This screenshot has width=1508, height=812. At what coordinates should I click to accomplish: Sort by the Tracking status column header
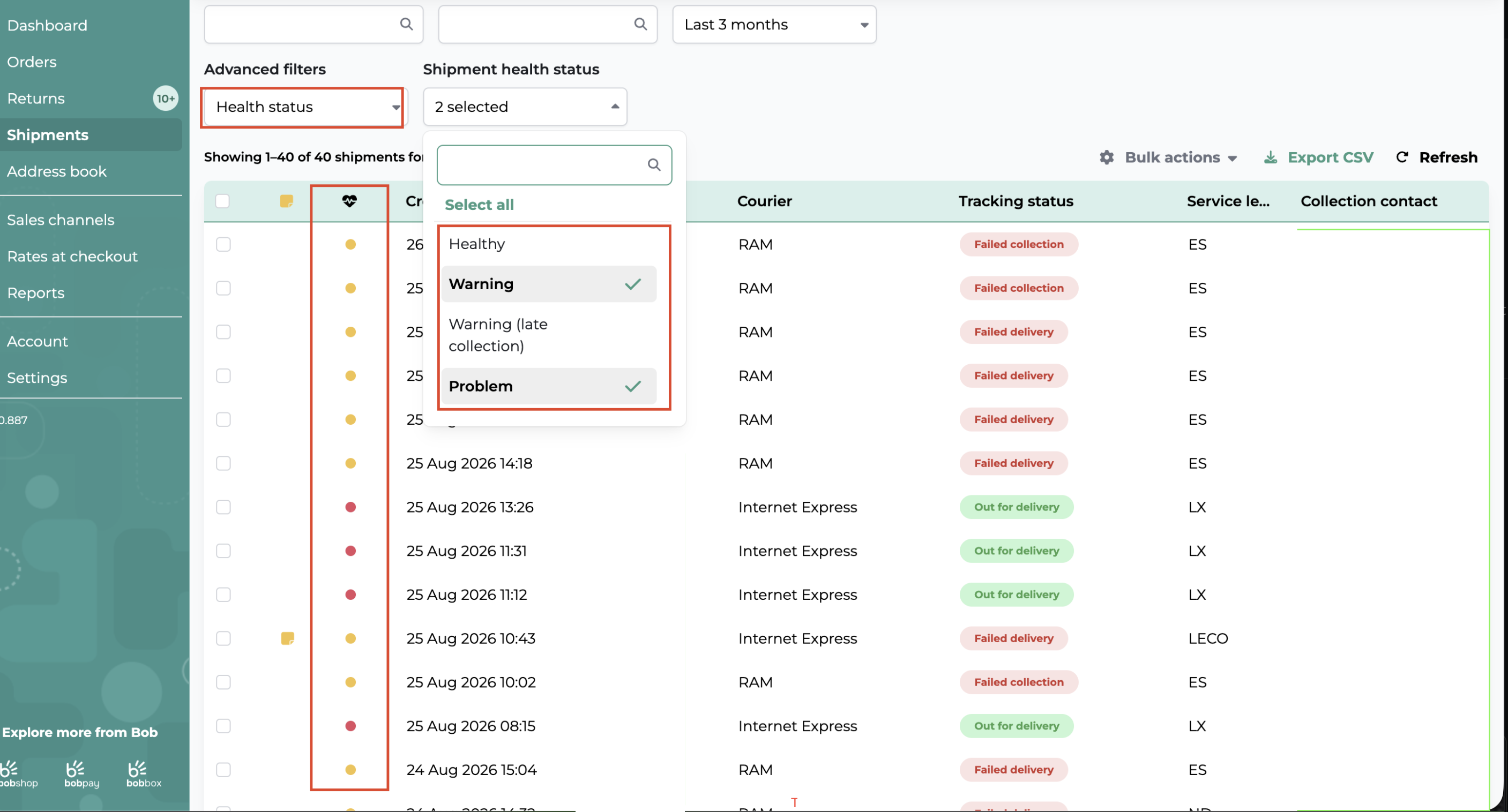1016,201
